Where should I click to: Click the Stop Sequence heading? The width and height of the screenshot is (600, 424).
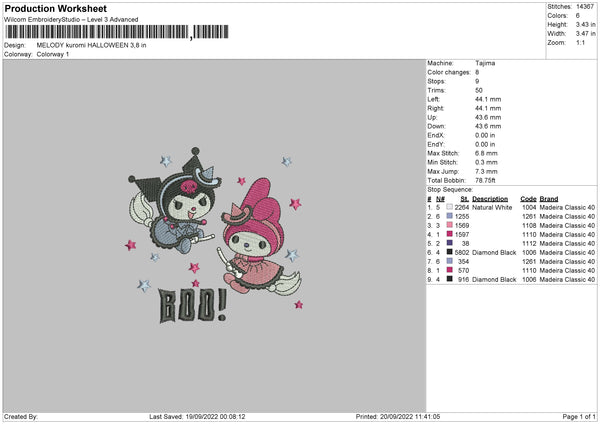[x=450, y=189]
